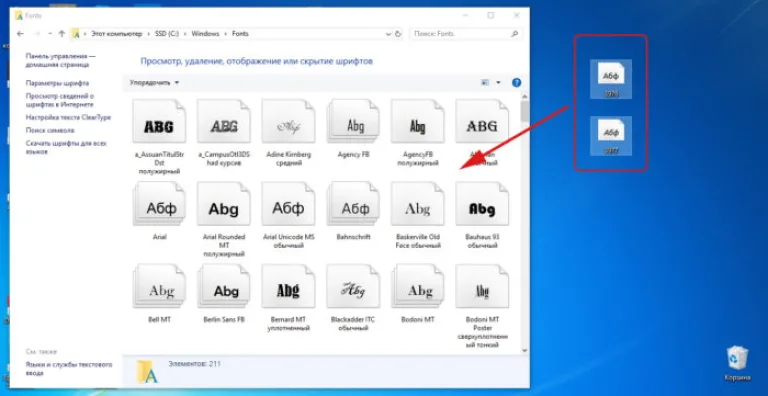This screenshot has width=768, height=396.
Task: Open Настройка текста ClearType link
Action: click(68, 118)
